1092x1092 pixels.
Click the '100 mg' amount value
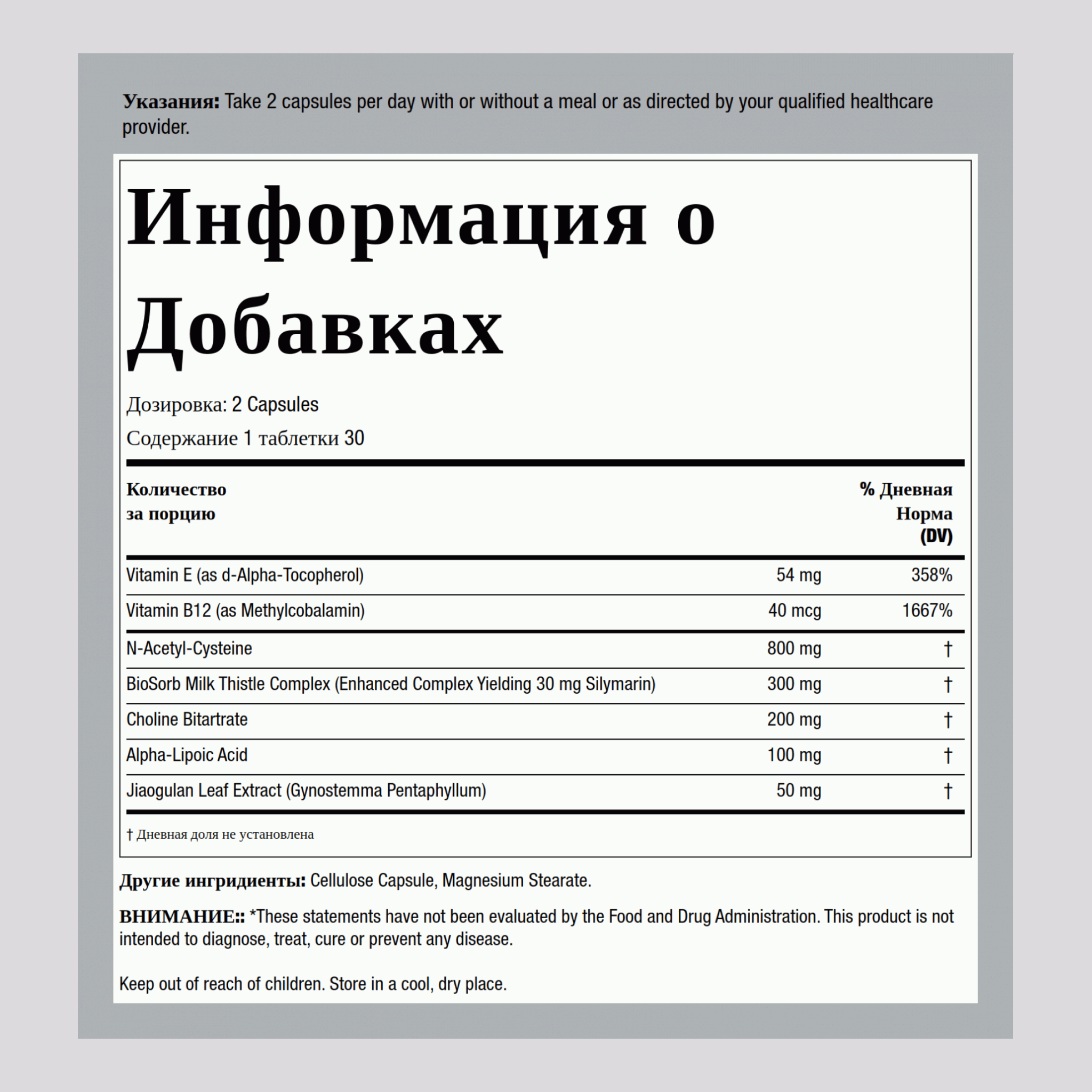(793, 755)
